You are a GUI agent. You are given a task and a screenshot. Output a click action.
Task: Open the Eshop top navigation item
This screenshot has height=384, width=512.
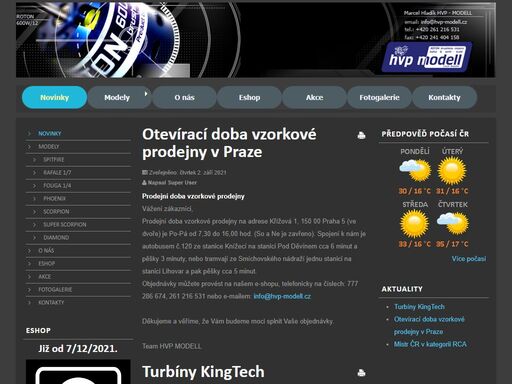[249, 97]
